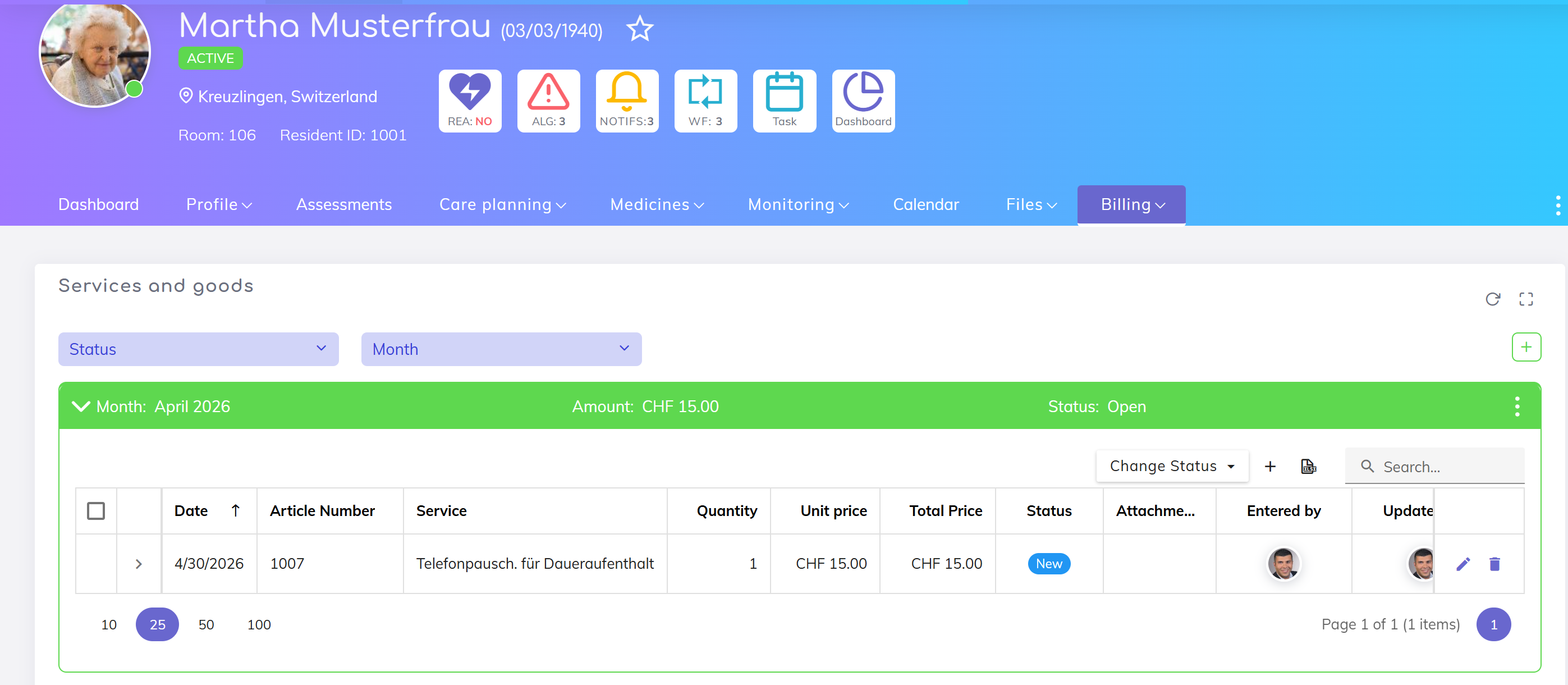Click the Task calendar icon

[x=784, y=101]
